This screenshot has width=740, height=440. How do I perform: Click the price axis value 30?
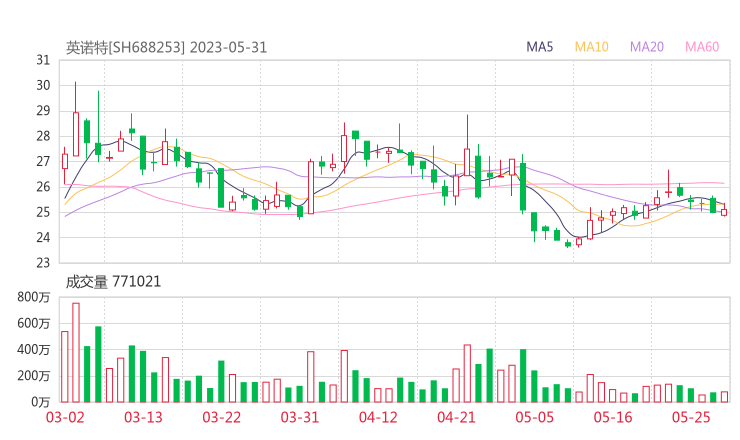pos(43,85)
